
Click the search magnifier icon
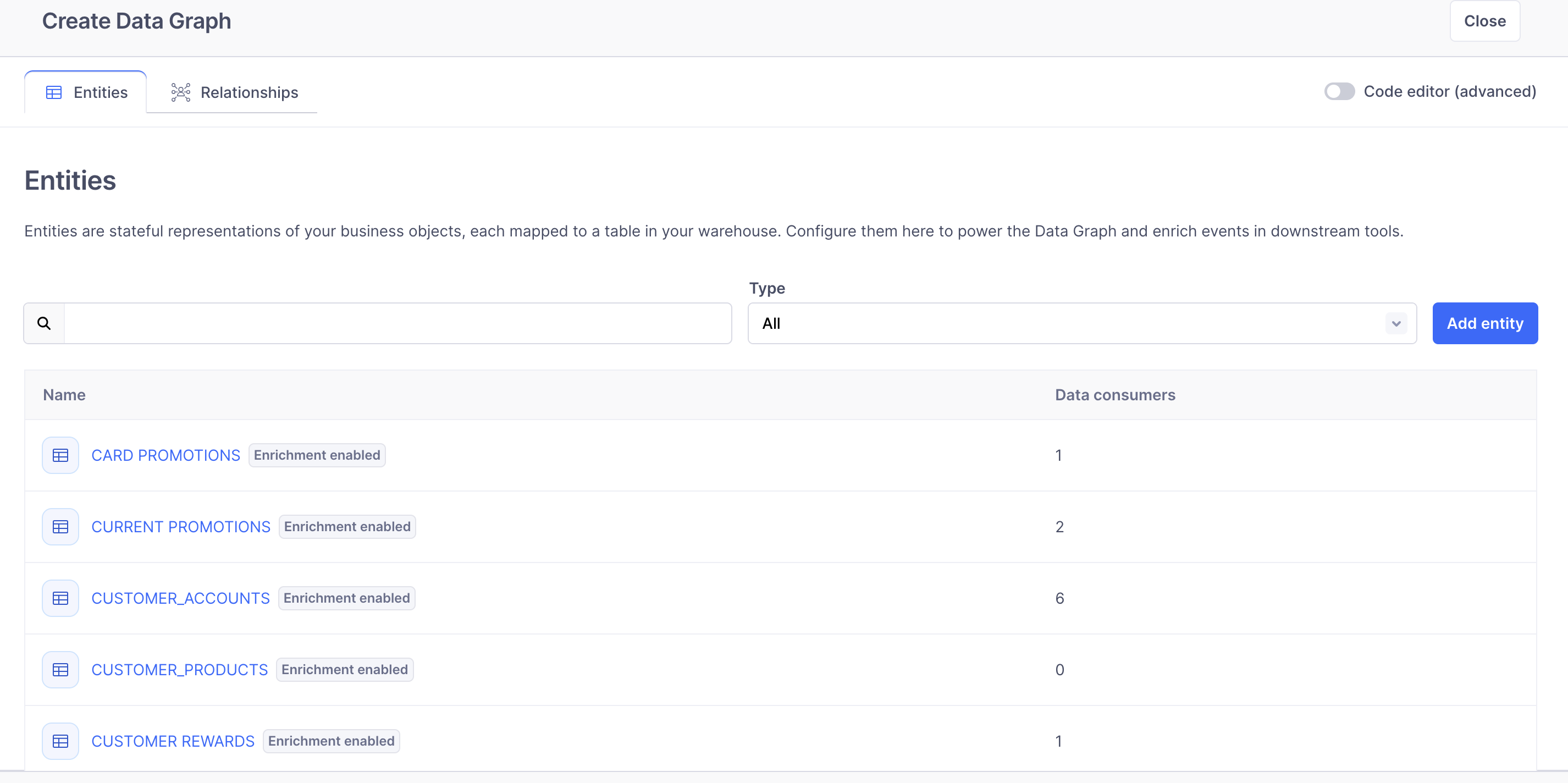point(43,323)
